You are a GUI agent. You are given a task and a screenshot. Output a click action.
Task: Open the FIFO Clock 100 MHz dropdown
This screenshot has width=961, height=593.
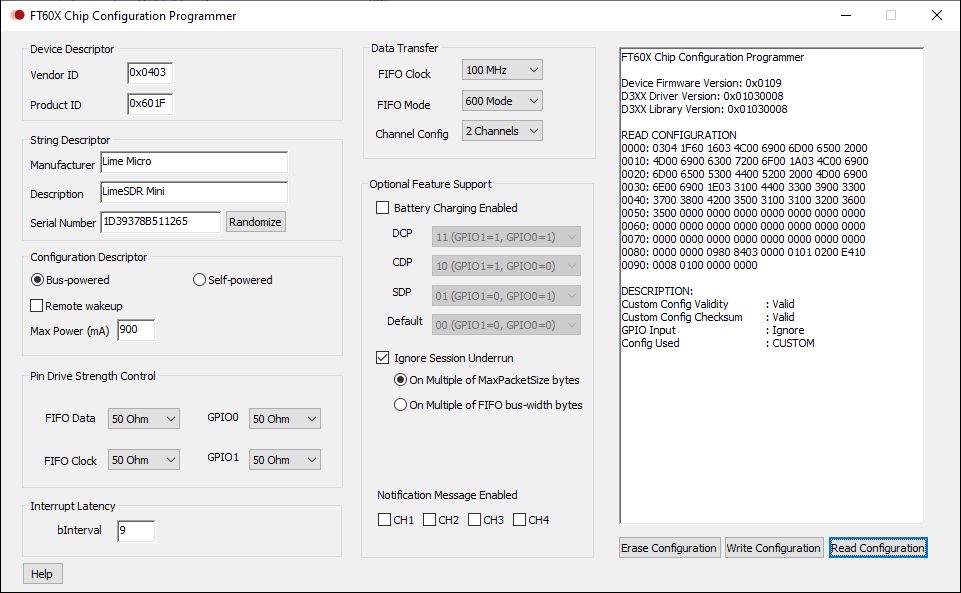tap(502, 70)
